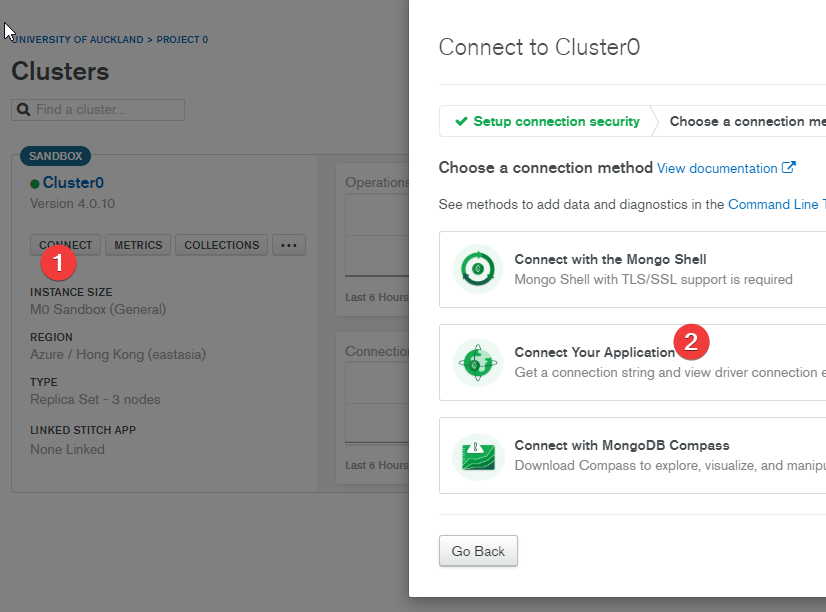Click the search magnifier icon in cluster search

tap(23, 110)
